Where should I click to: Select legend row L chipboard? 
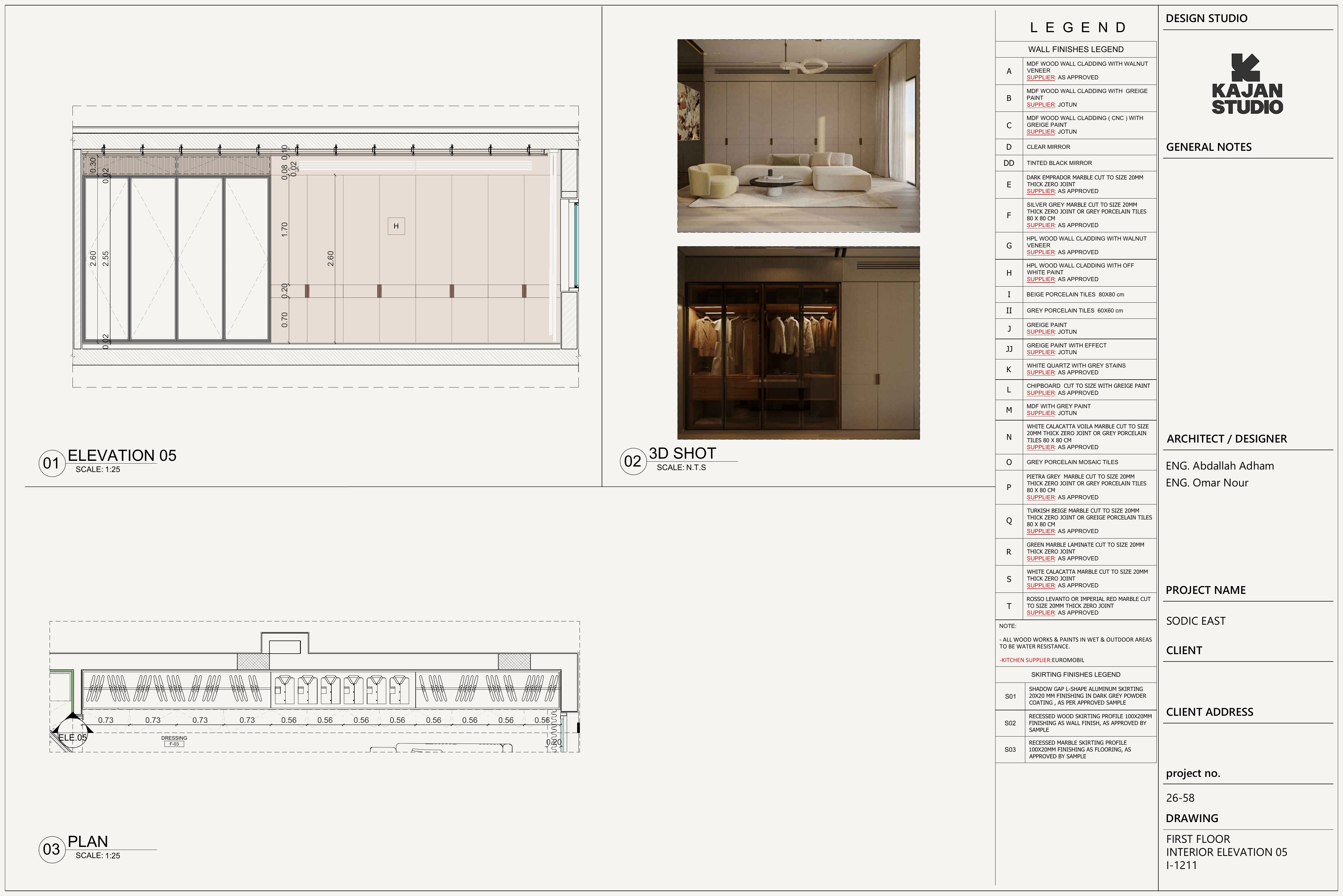click(1075, 390)
